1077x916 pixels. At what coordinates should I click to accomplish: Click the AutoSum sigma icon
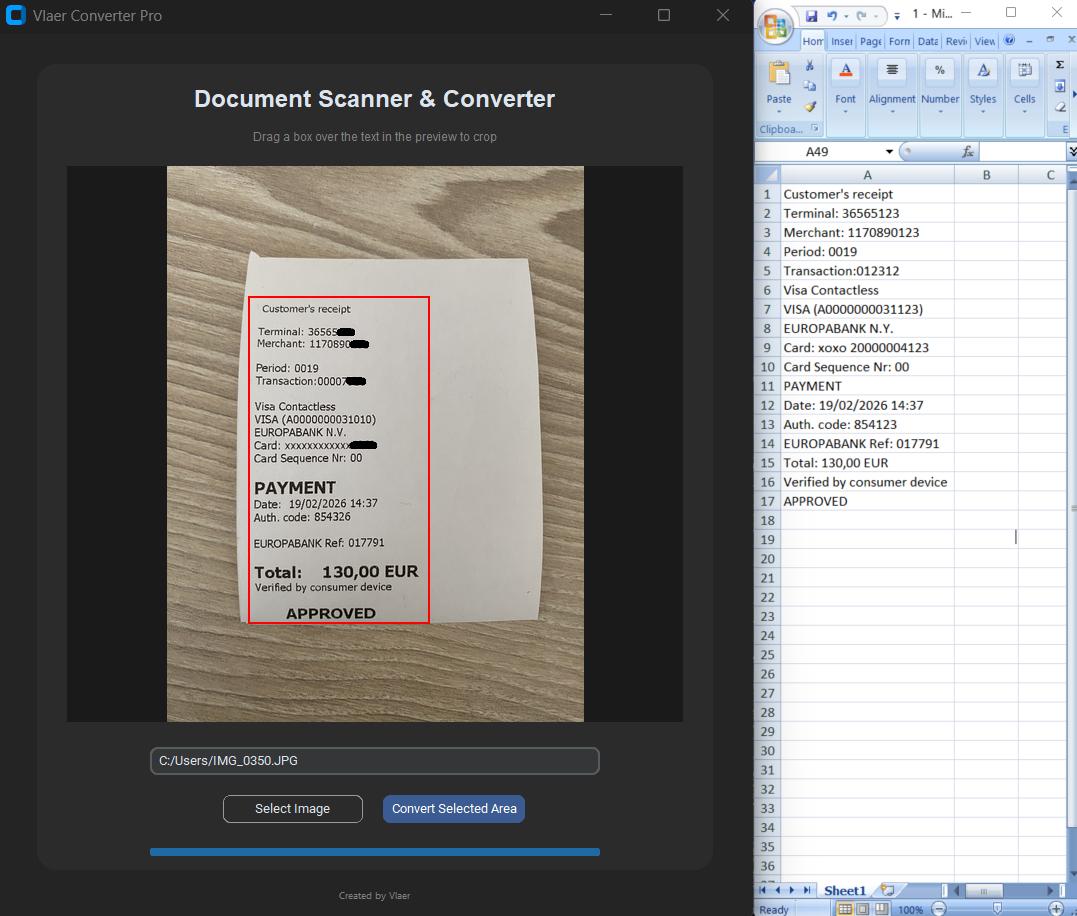[x=1060, y=63]
